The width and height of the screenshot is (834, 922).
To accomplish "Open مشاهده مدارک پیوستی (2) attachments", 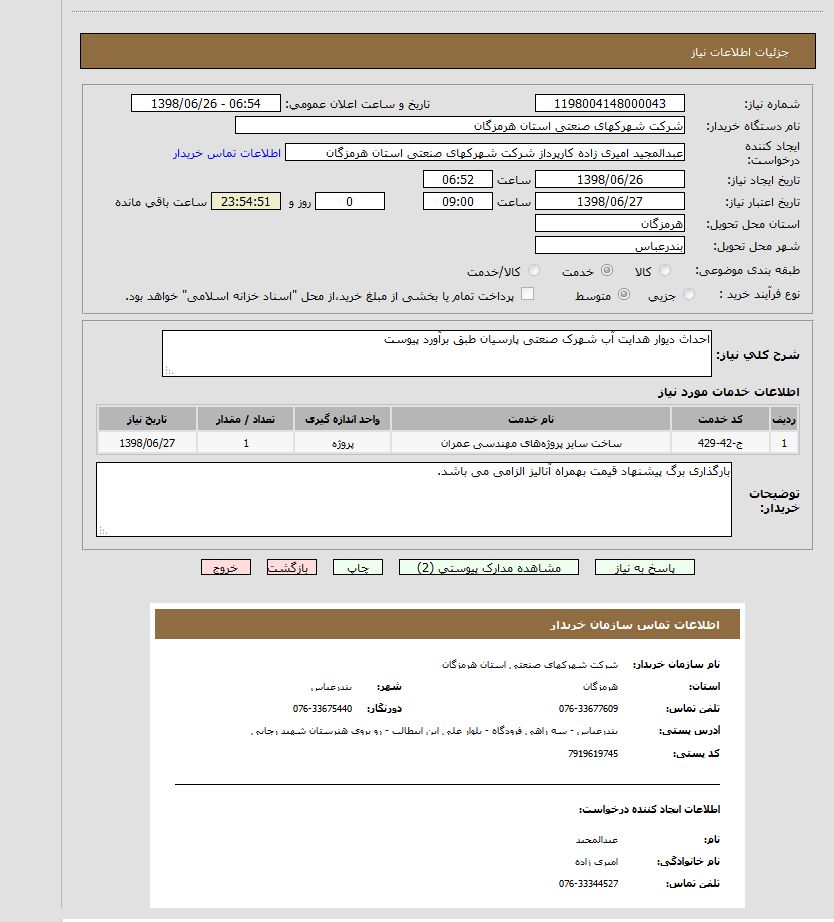I will pos(489,567).
